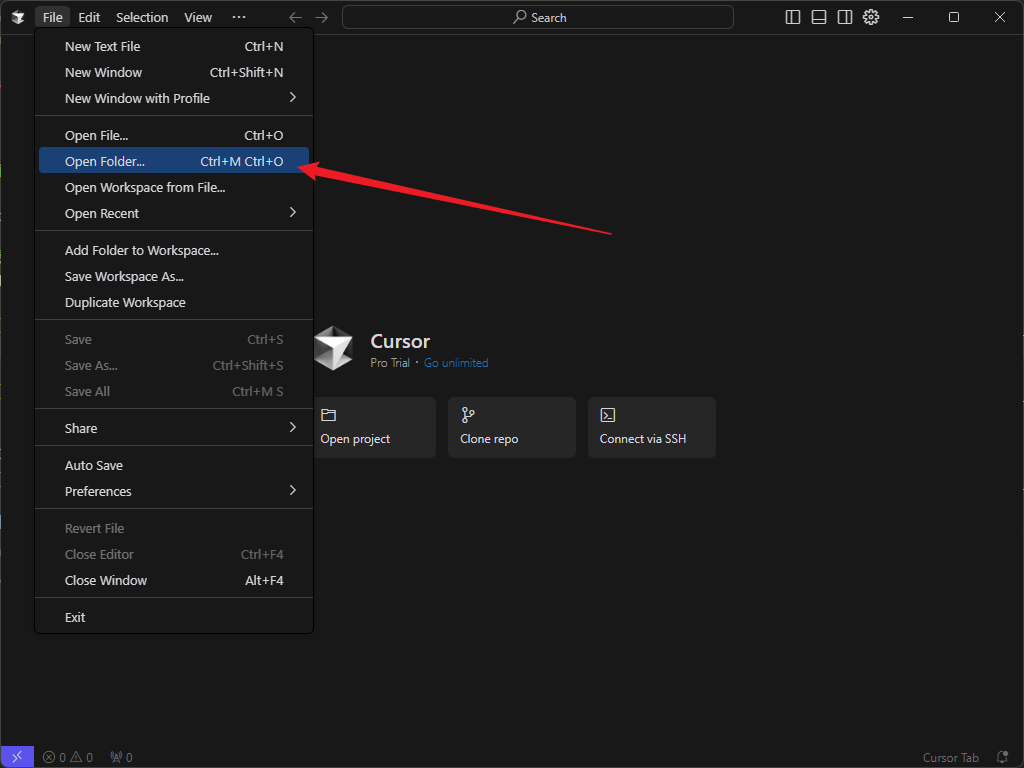This screenshot has width=1024, height=768.
Task: Select Save Workspace As...
Action: (174, 276)
